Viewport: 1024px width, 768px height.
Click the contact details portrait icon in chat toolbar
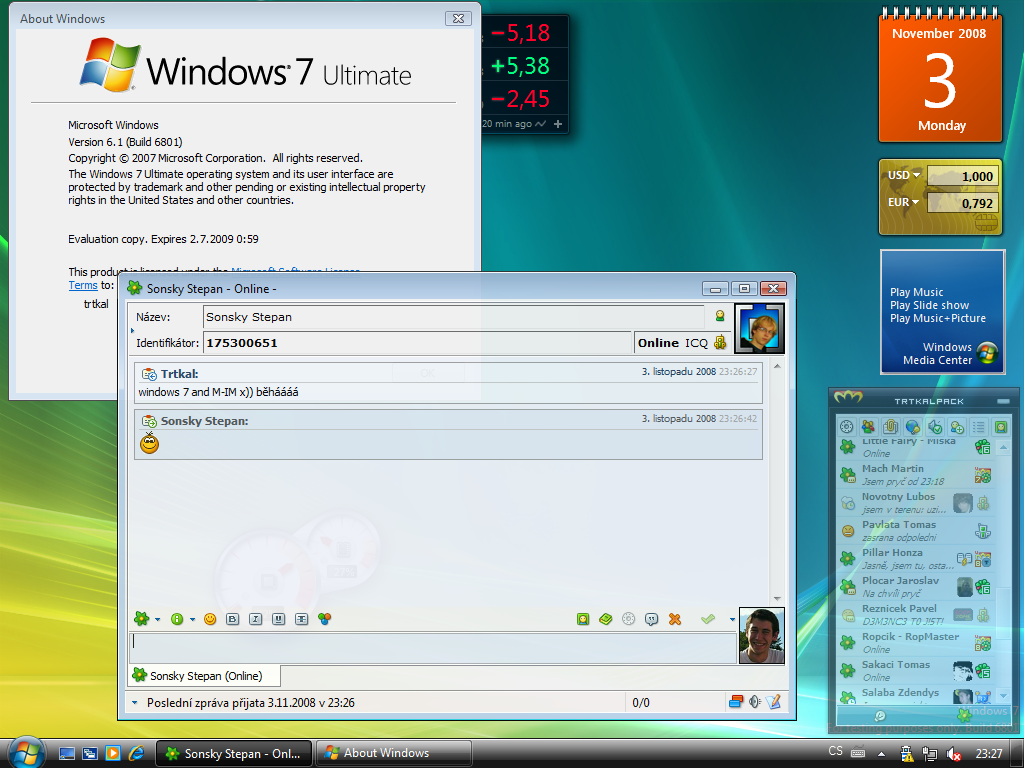tap(583, 619)
